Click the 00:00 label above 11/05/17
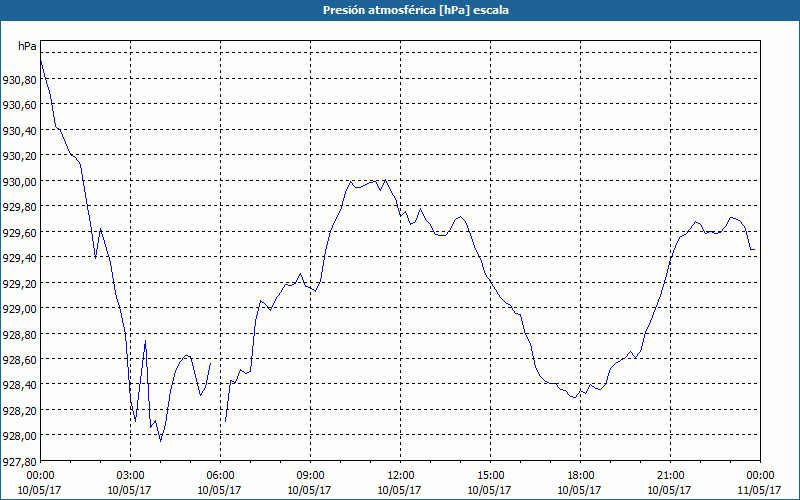 pos(760,476)
